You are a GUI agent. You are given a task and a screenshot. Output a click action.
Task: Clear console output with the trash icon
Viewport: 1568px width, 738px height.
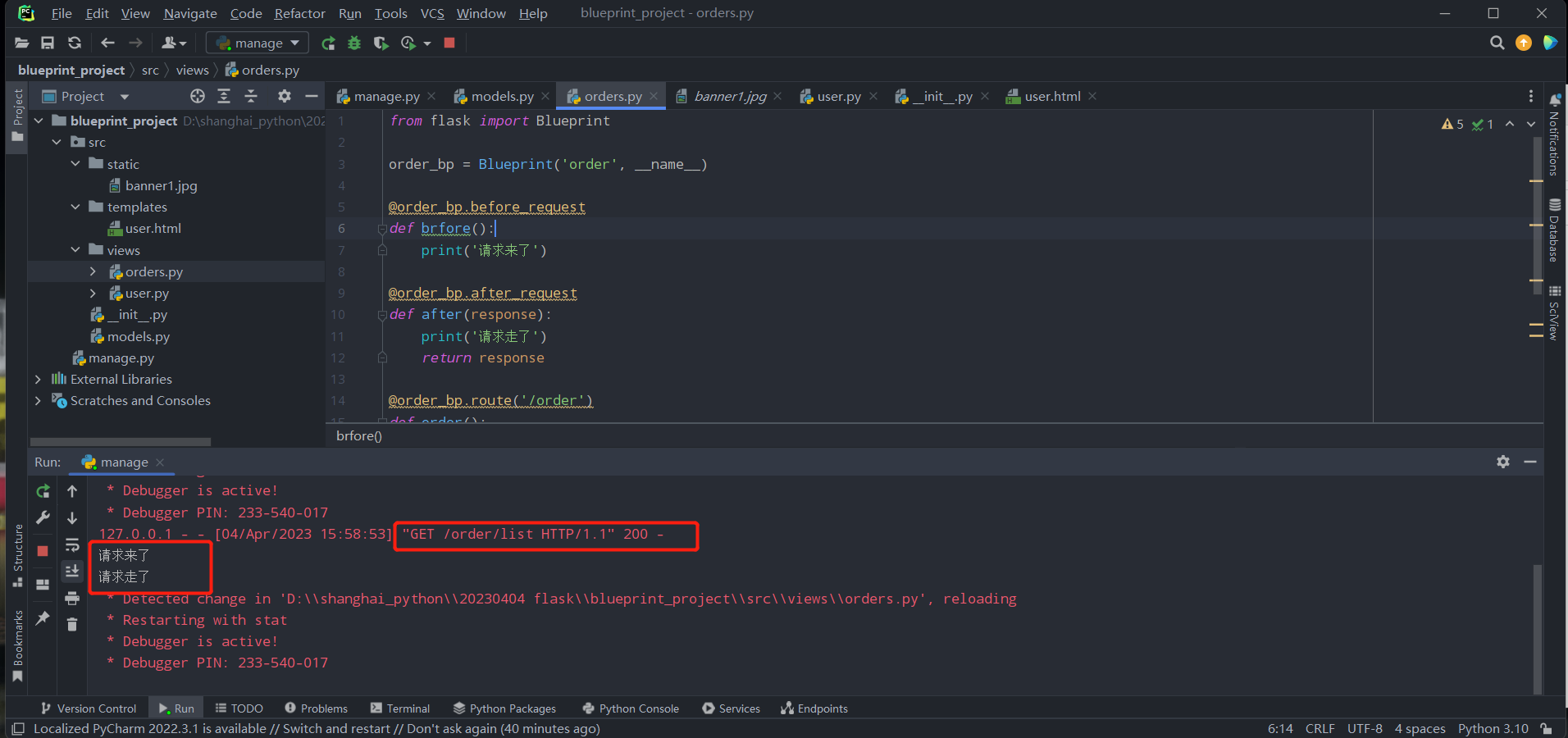[72, 624]
